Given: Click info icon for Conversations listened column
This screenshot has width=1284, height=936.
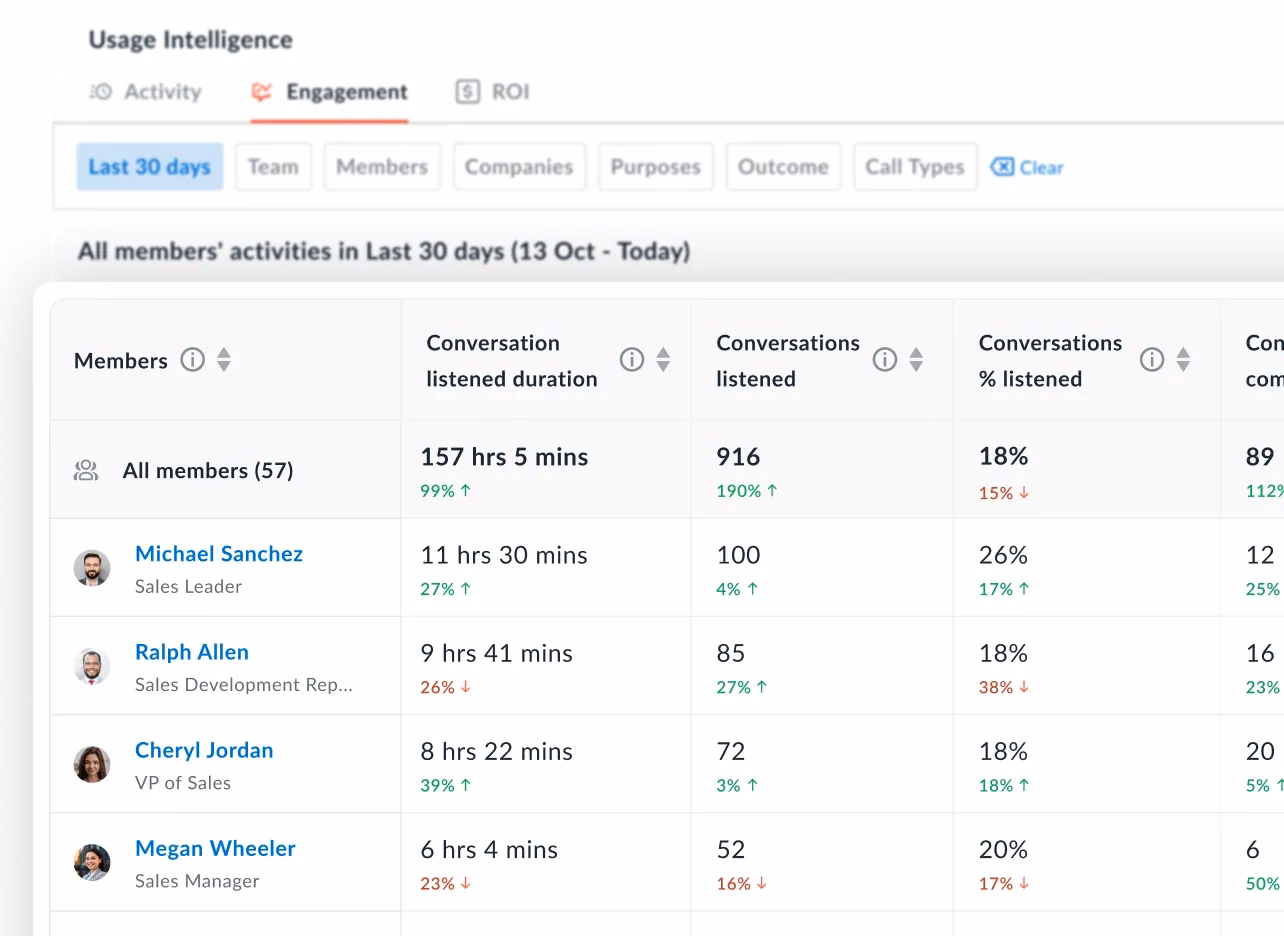Looking at the screenshot, I should pos(885,360).
